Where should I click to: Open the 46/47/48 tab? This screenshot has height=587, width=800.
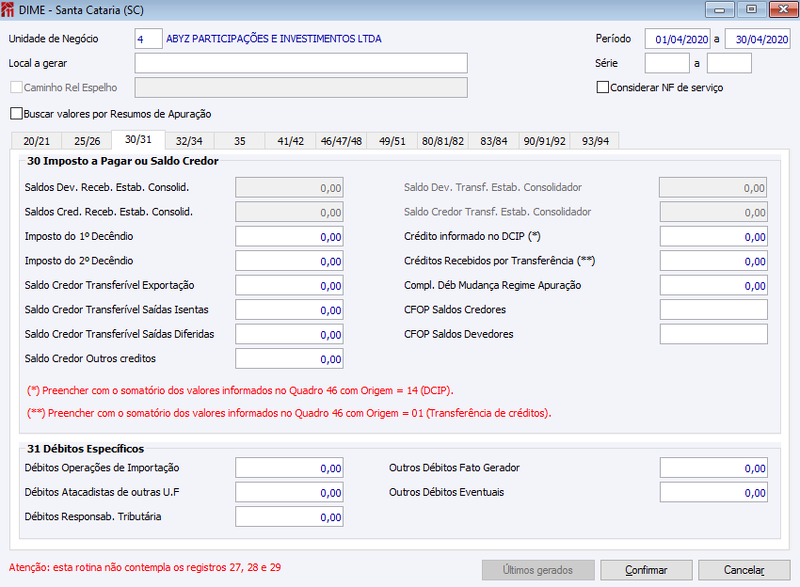(341, 141)
